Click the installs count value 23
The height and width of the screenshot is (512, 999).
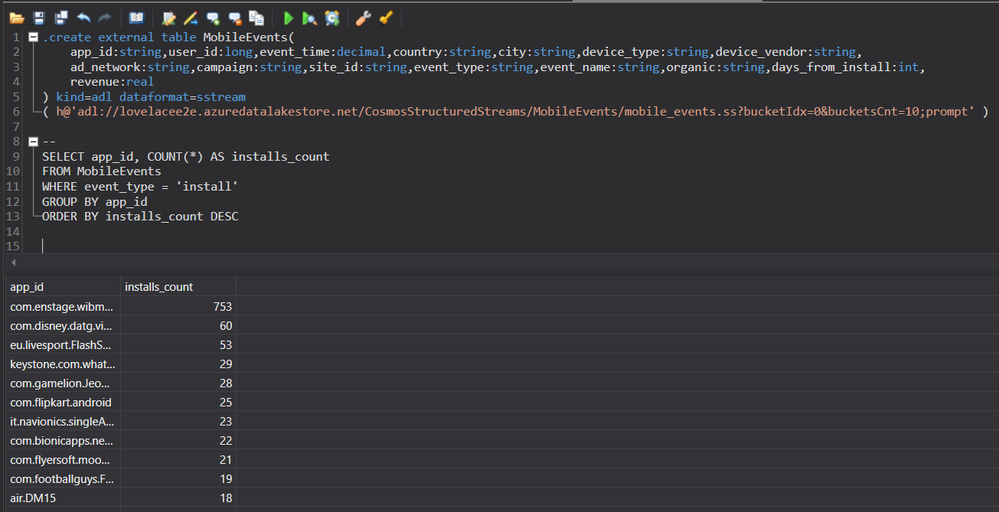tap(226, 421)
